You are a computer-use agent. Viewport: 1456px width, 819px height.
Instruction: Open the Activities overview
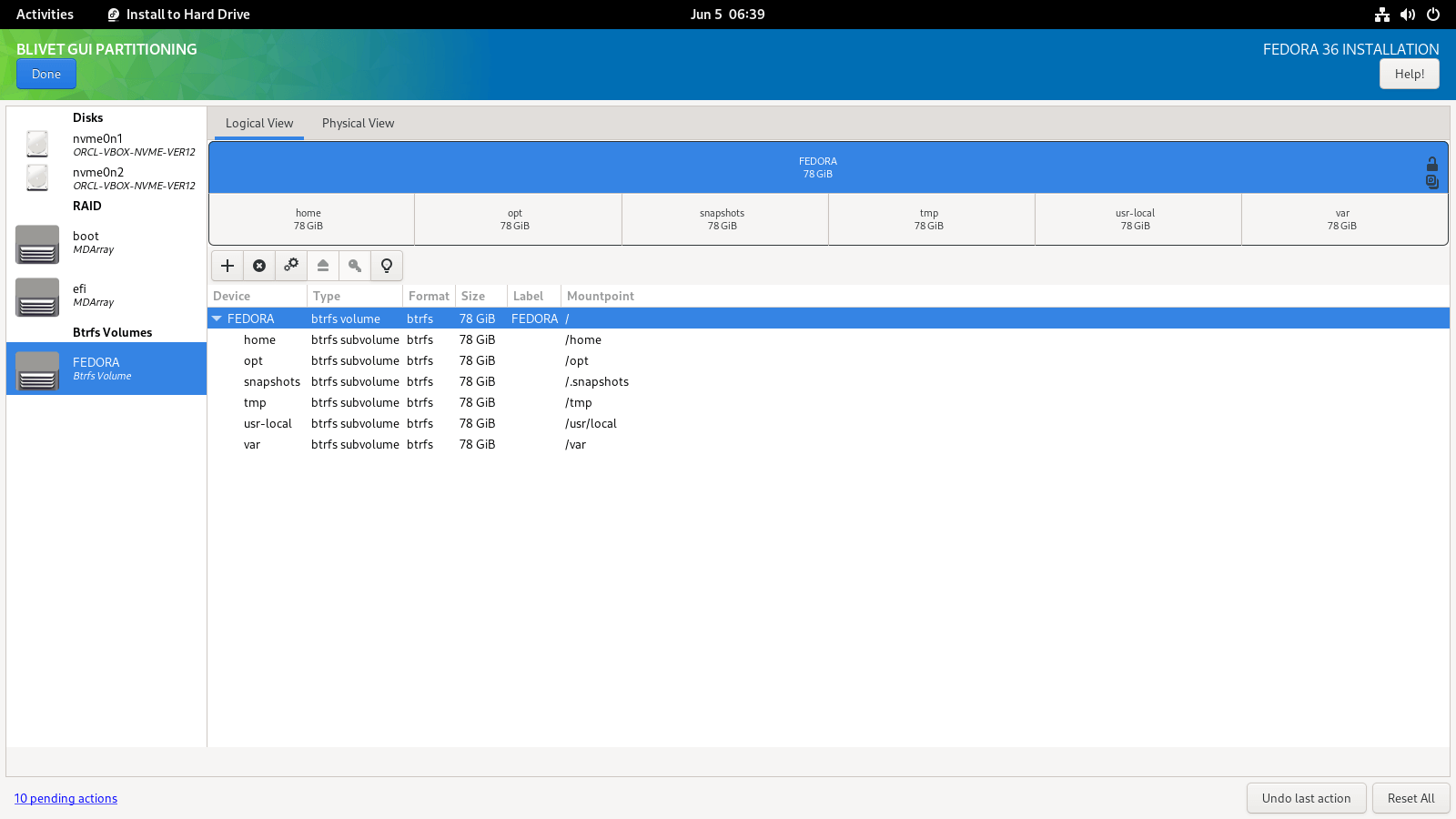45,15
